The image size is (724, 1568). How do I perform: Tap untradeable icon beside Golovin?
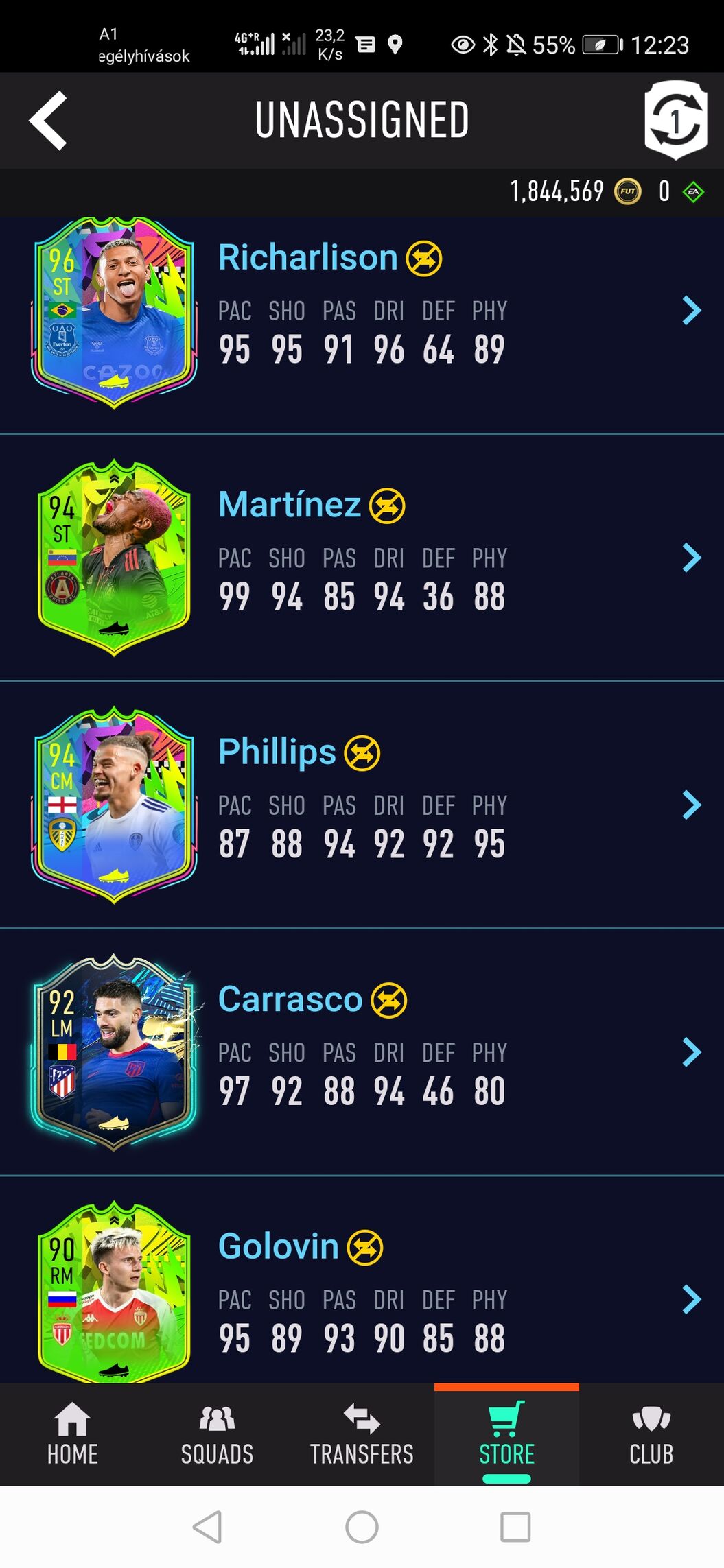click(x=365, y=1248)
